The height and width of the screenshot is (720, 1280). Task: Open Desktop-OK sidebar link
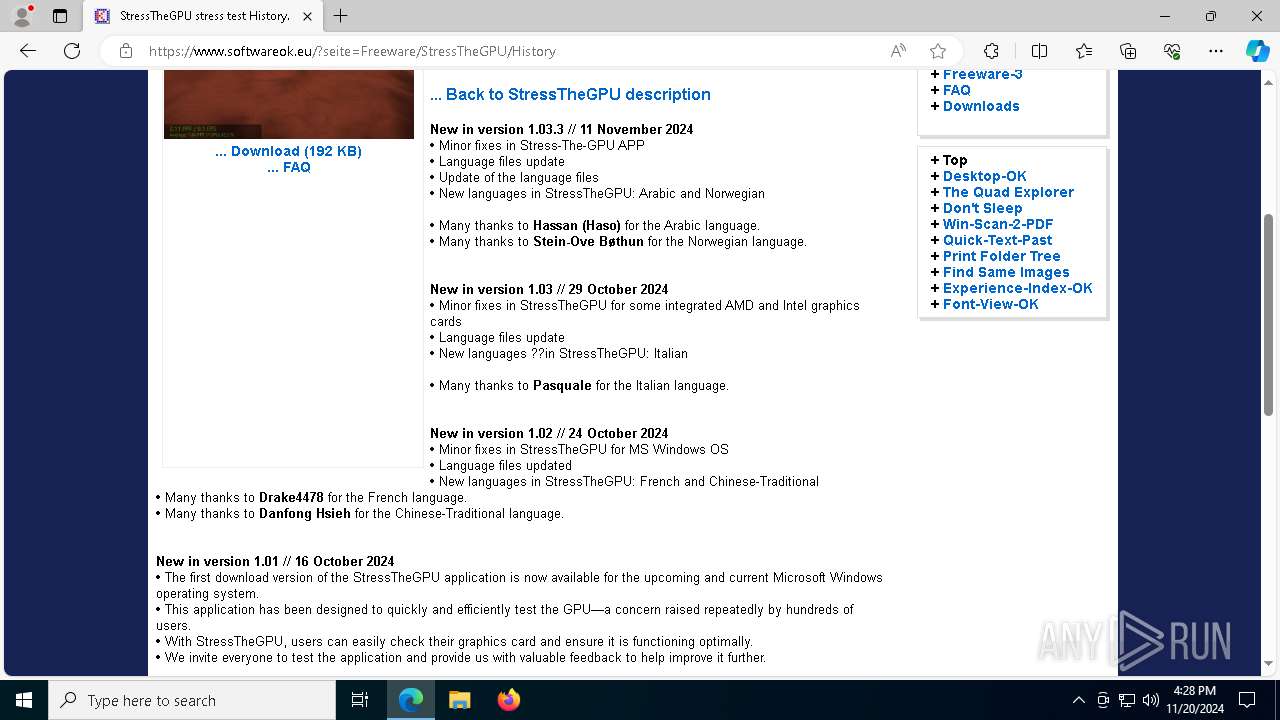coord(984,176)
